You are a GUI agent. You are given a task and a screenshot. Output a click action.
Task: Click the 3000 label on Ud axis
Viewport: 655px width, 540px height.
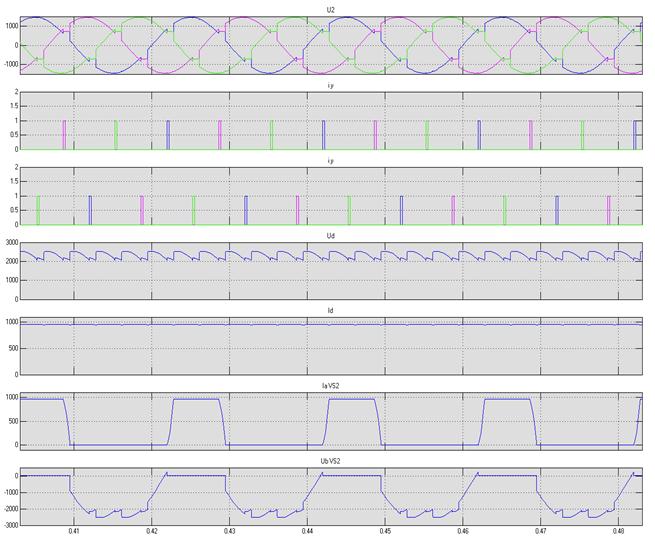click(13, 243)
